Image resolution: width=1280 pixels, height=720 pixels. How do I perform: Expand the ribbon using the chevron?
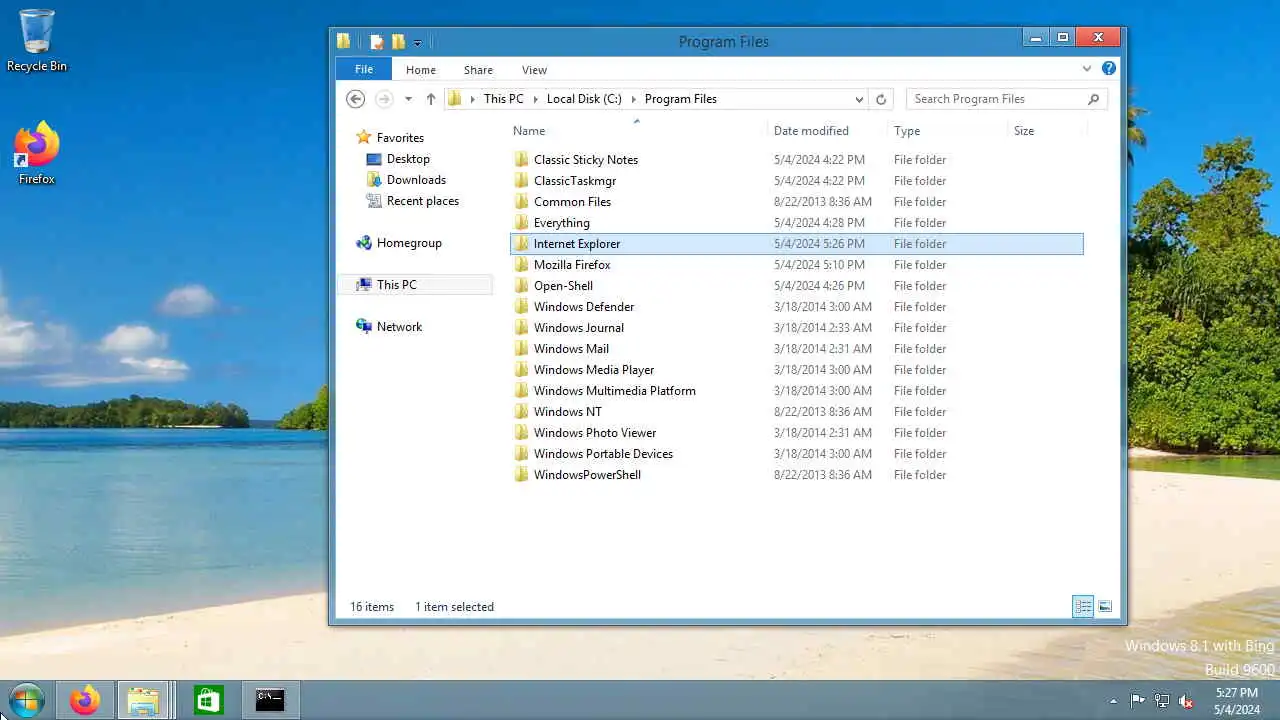tap(1087, 69)
